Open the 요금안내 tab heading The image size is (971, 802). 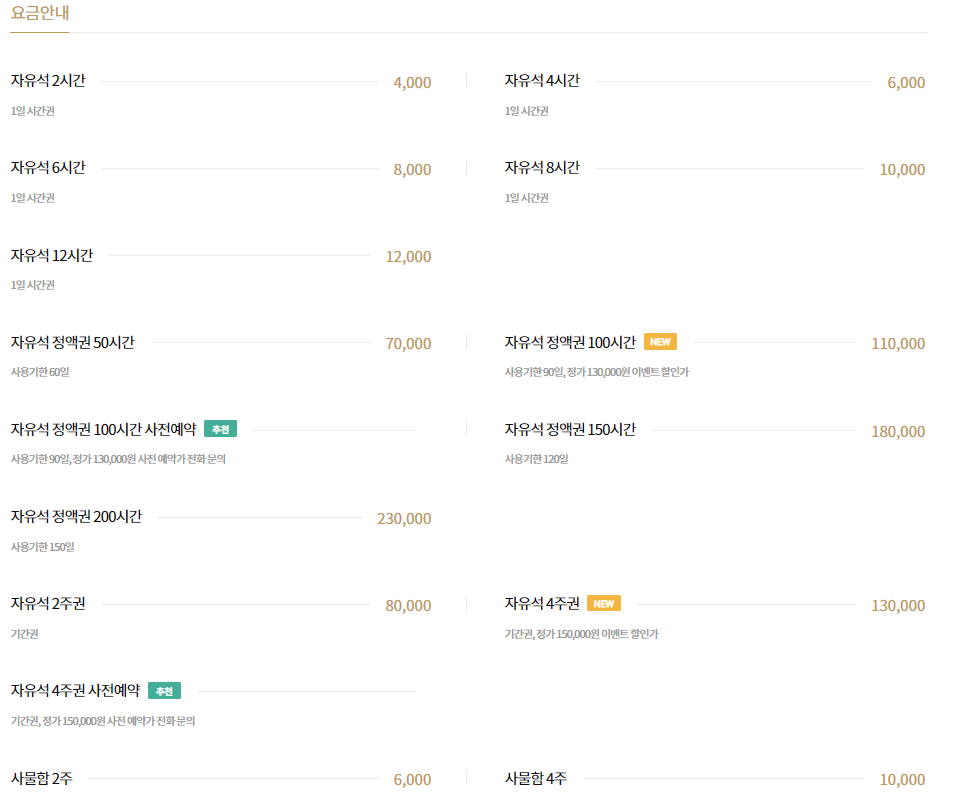40,13
